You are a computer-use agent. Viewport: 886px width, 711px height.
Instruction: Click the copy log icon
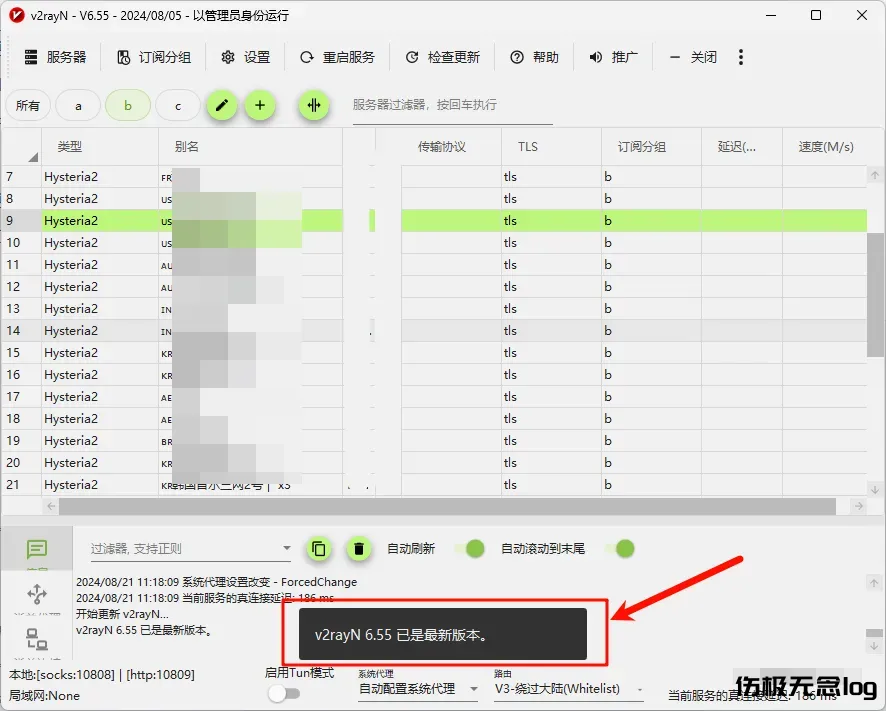(319, 549)
